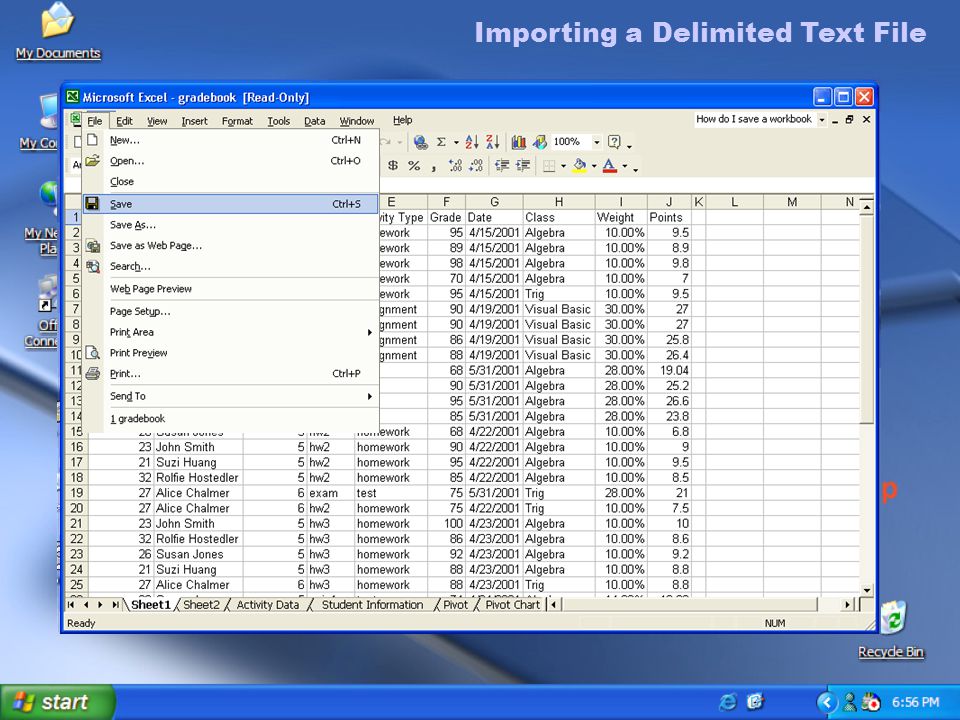This screenshot has width=960, height=720.
Task: Click the Borders toolbar icon
Action: click(549, 166)
